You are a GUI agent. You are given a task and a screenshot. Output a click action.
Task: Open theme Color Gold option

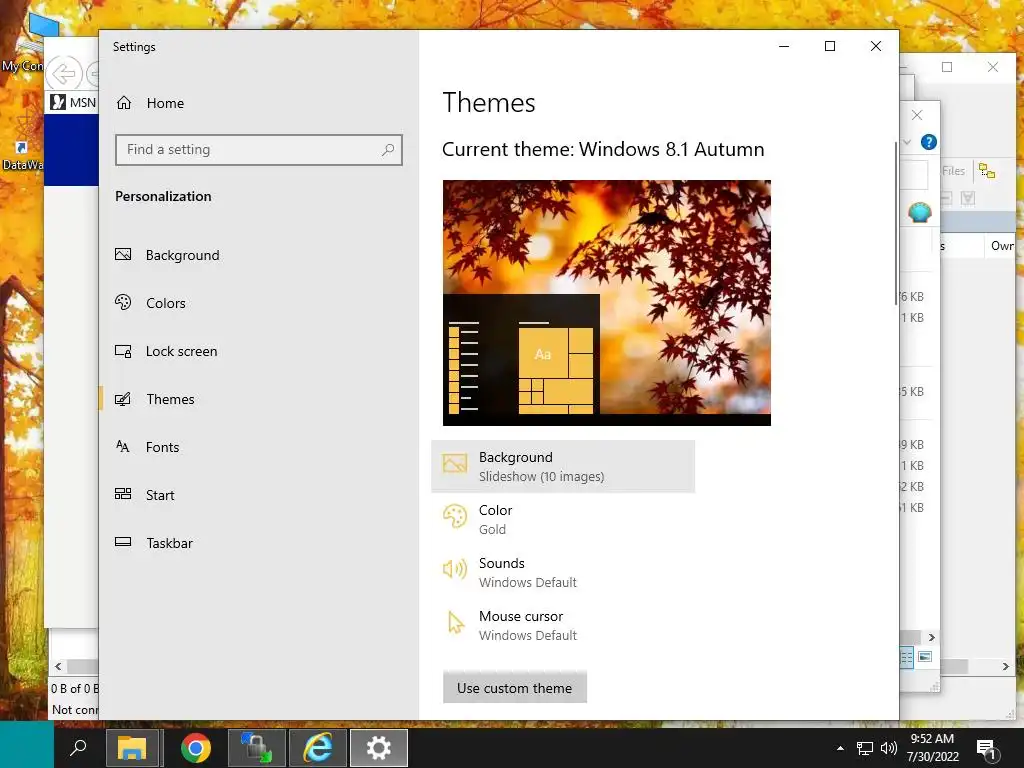(563, 520)
